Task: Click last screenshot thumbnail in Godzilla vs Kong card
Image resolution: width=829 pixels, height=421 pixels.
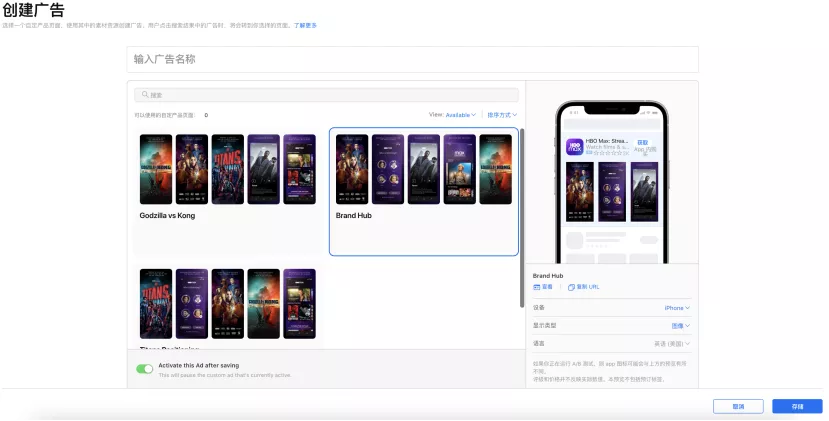Action: [299, 169]
